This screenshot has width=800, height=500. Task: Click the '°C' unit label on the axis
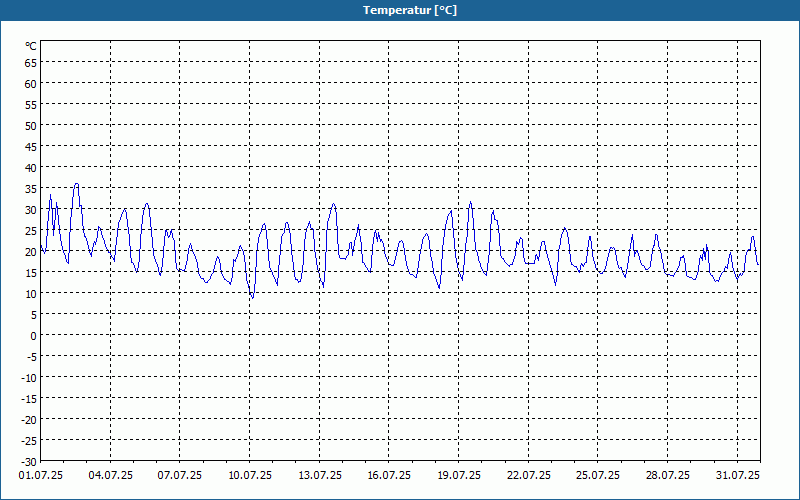tap(31, 46)
